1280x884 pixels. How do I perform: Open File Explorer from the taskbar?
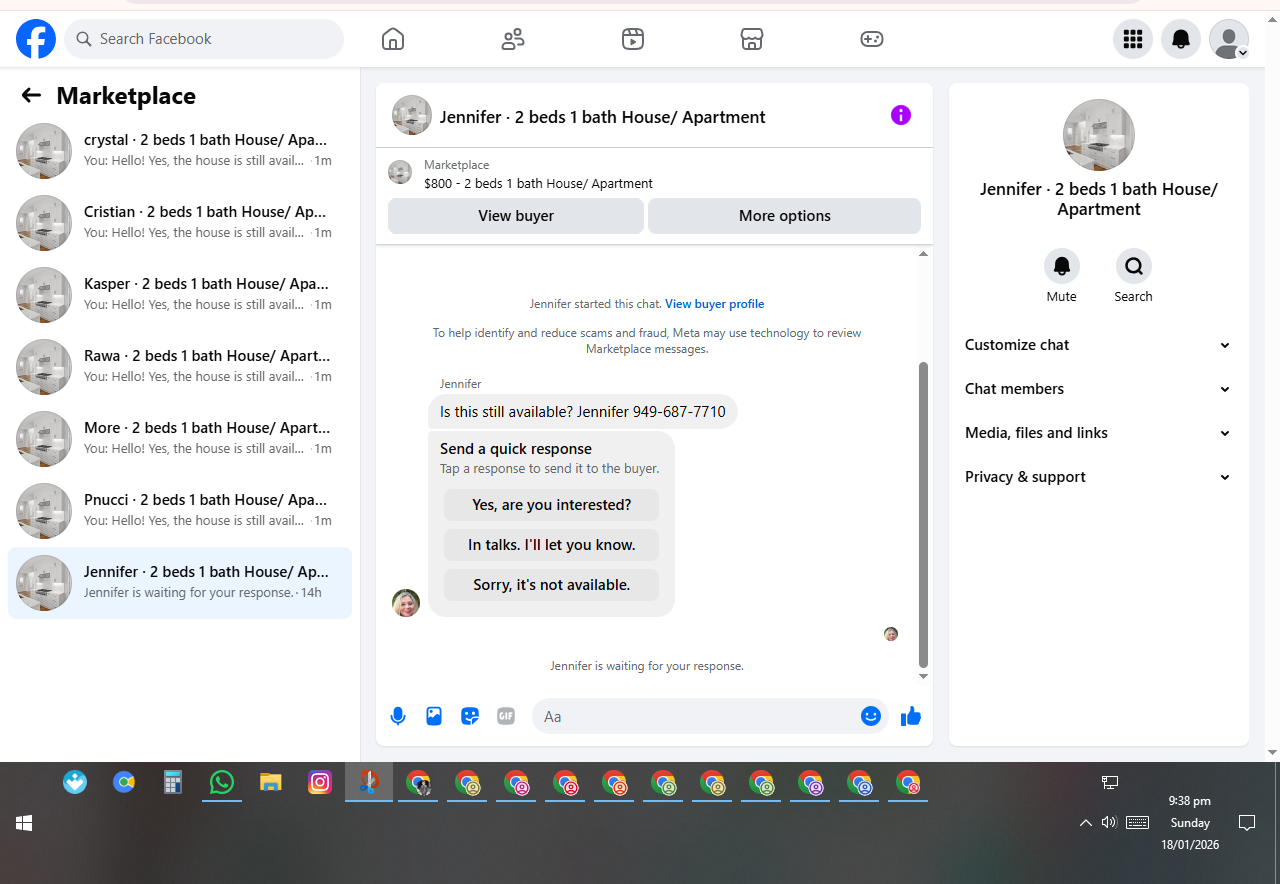[271, 782]
